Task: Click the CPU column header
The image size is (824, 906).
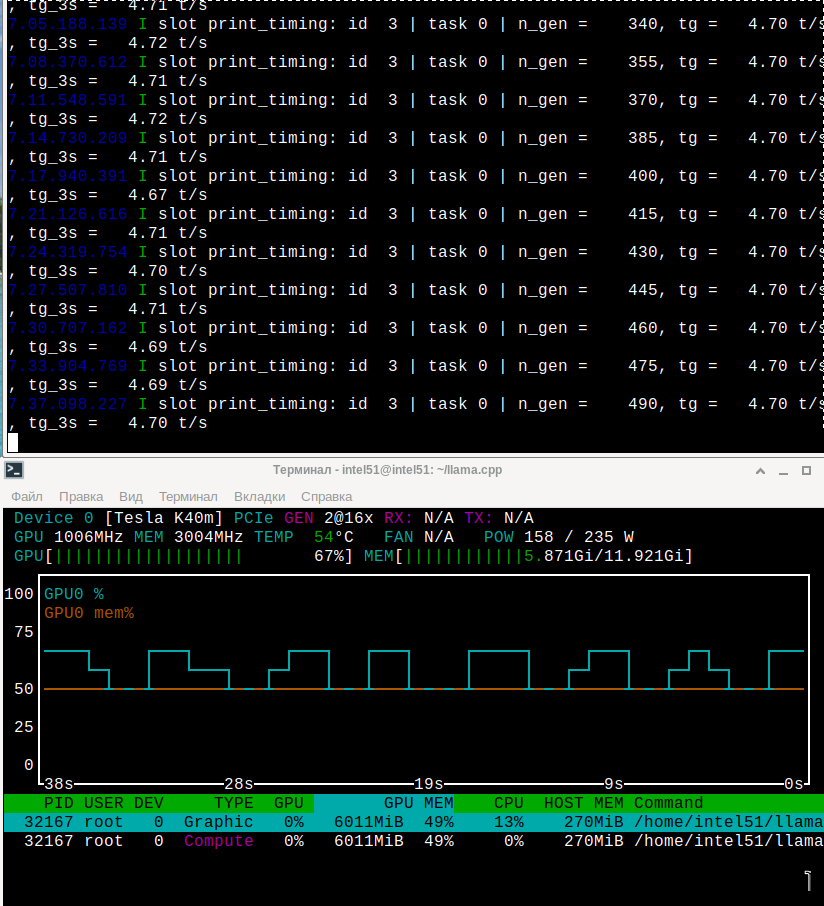Action: pos(508,803)
